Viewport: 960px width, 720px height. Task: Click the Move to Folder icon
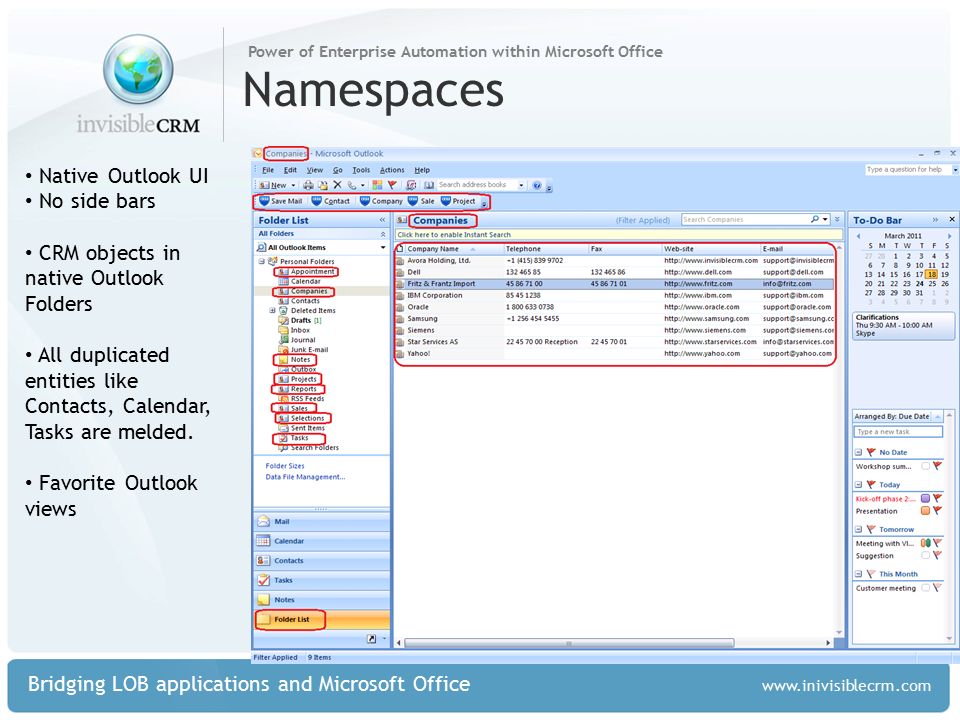coord(323,185)
